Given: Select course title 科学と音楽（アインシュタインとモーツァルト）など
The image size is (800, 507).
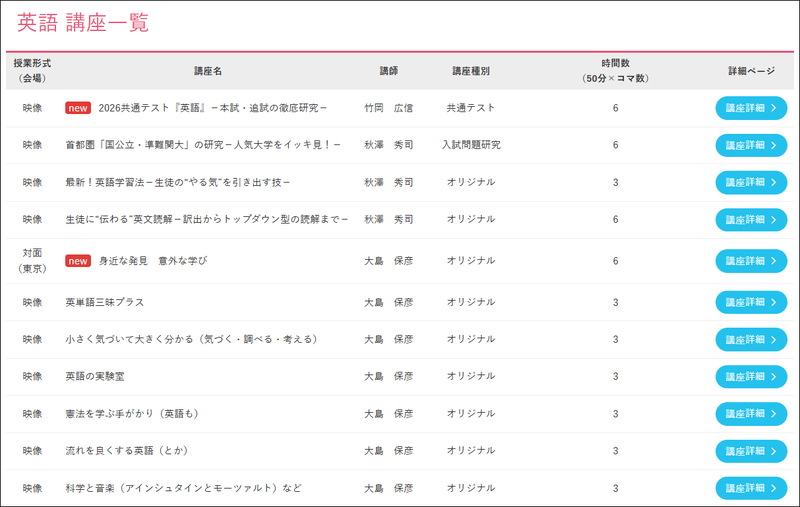Looking at the screenshot, I should (184, 489).
